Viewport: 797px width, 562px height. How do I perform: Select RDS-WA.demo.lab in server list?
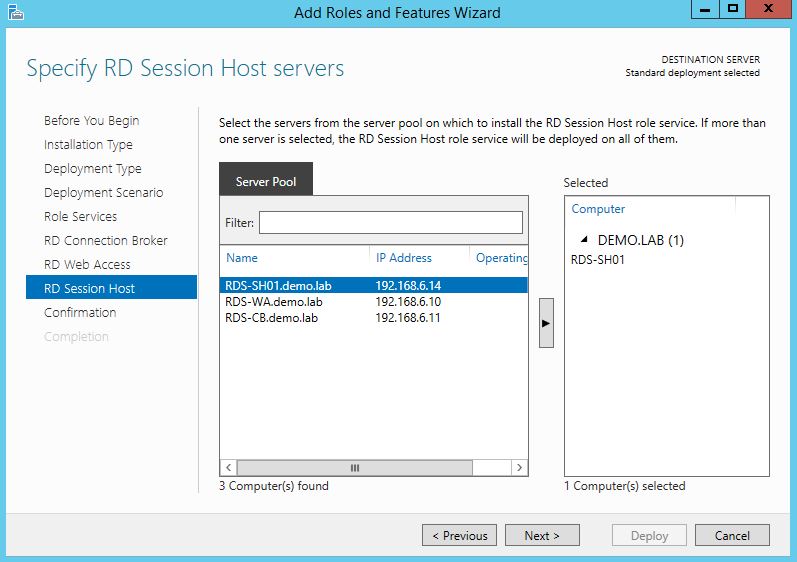coord(274,302)
